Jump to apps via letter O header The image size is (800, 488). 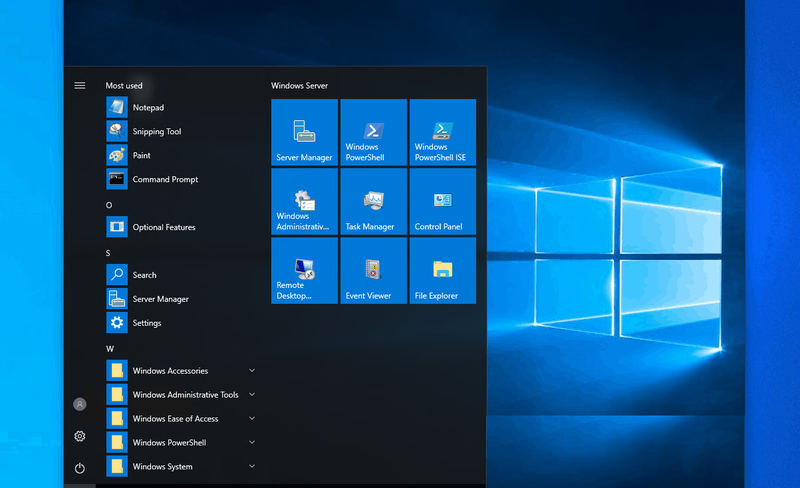pyautogui.click(x=109, y=205)
